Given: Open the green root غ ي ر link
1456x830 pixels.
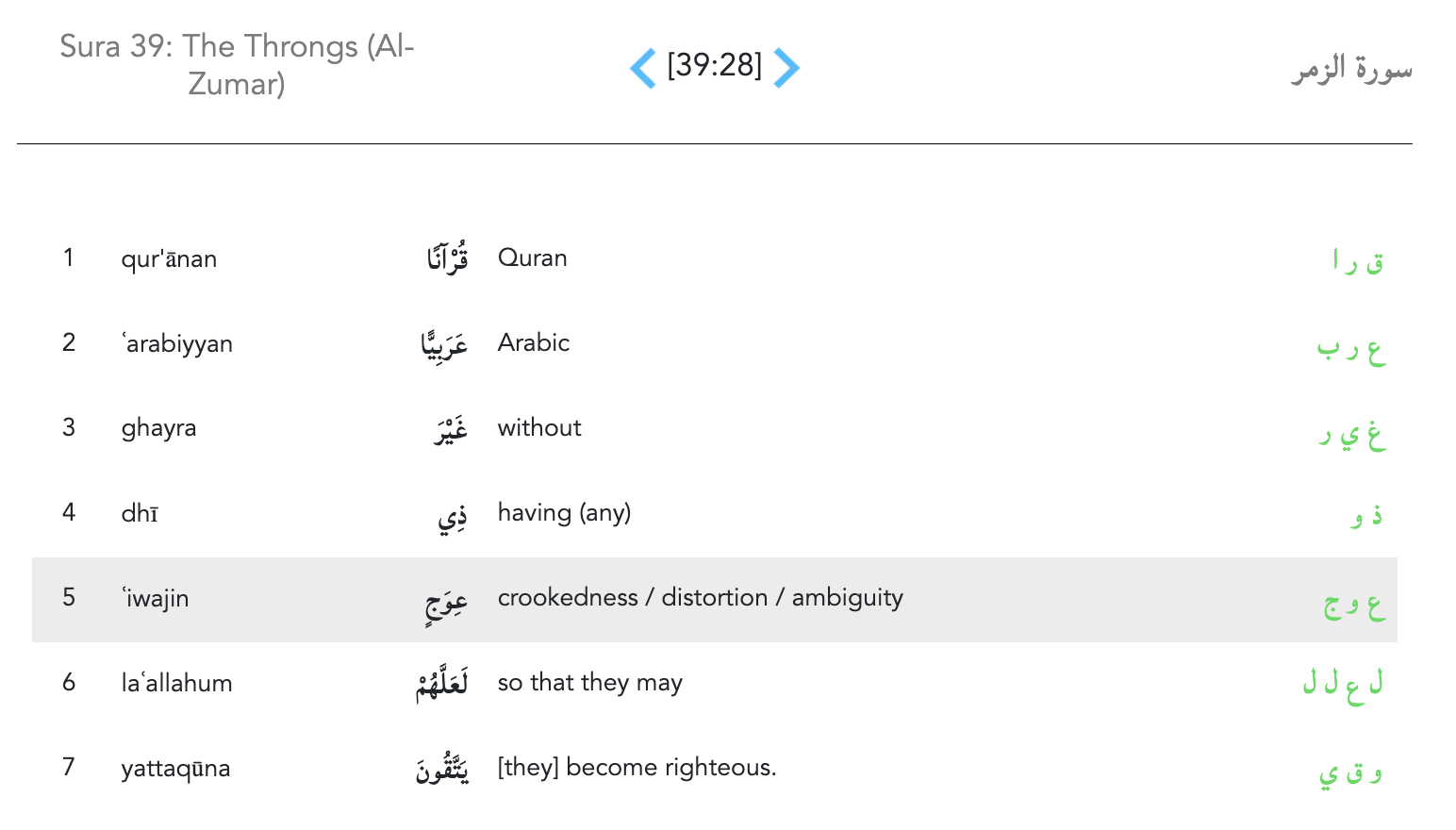Looking at the screenshot, I should pyautogui.click(x=1352, y=433).
